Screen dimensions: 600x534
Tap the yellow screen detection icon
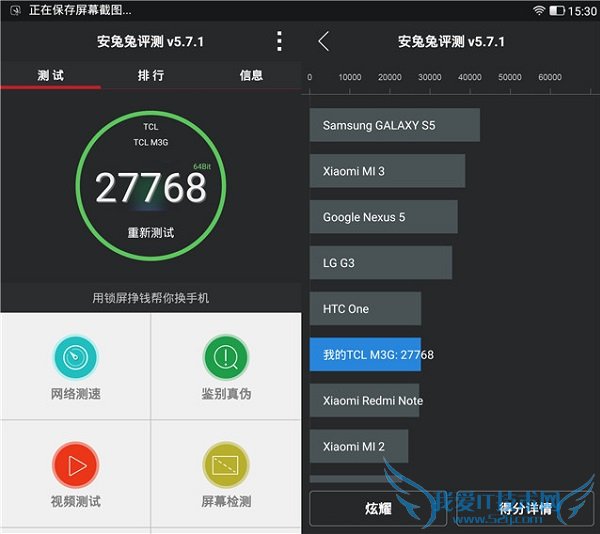tap(226, 465)
